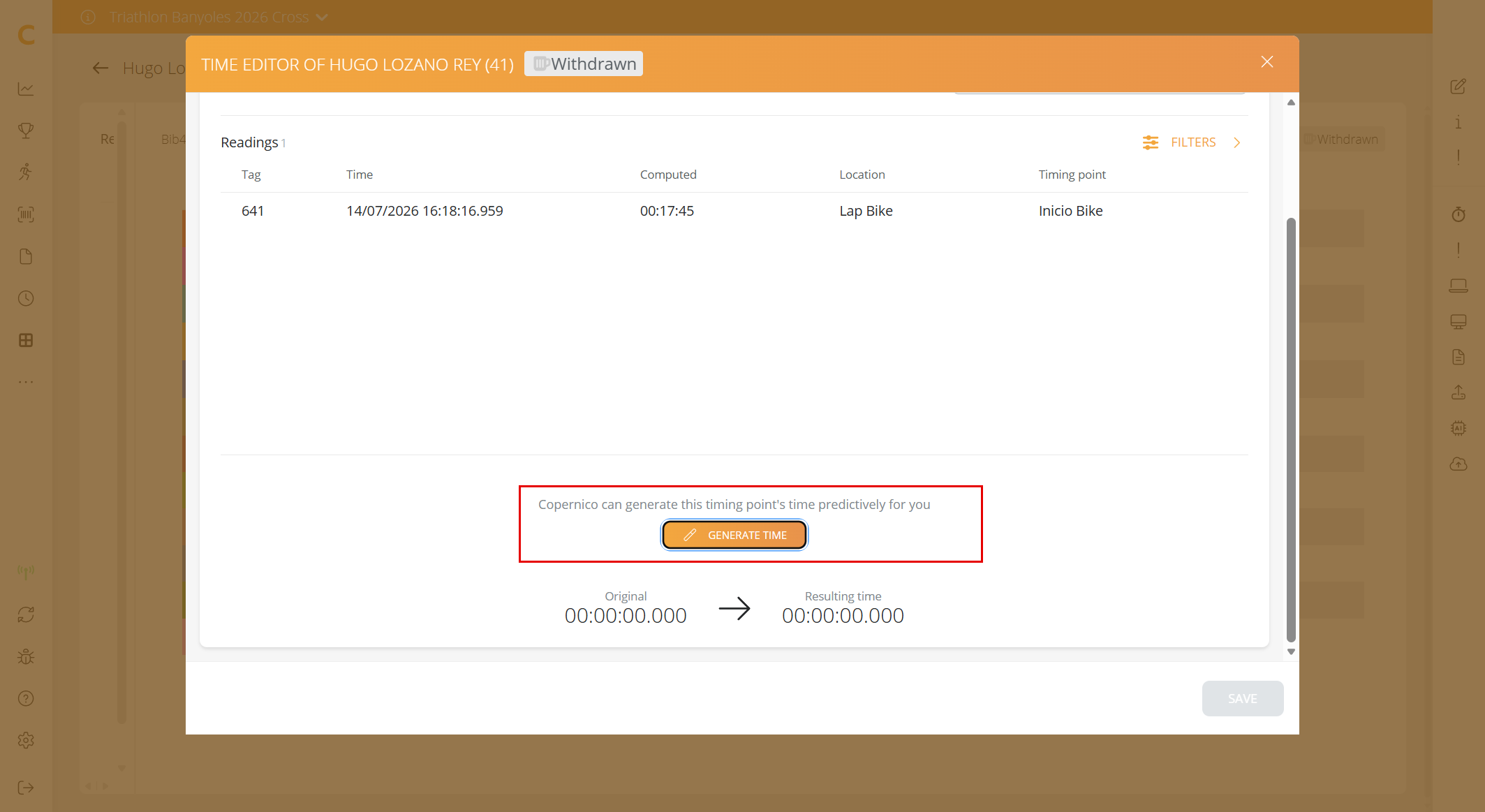The image size is (1485, 812).
Task: Click the cloud upload icon in right panel
Action: (x=1458, y=464)
